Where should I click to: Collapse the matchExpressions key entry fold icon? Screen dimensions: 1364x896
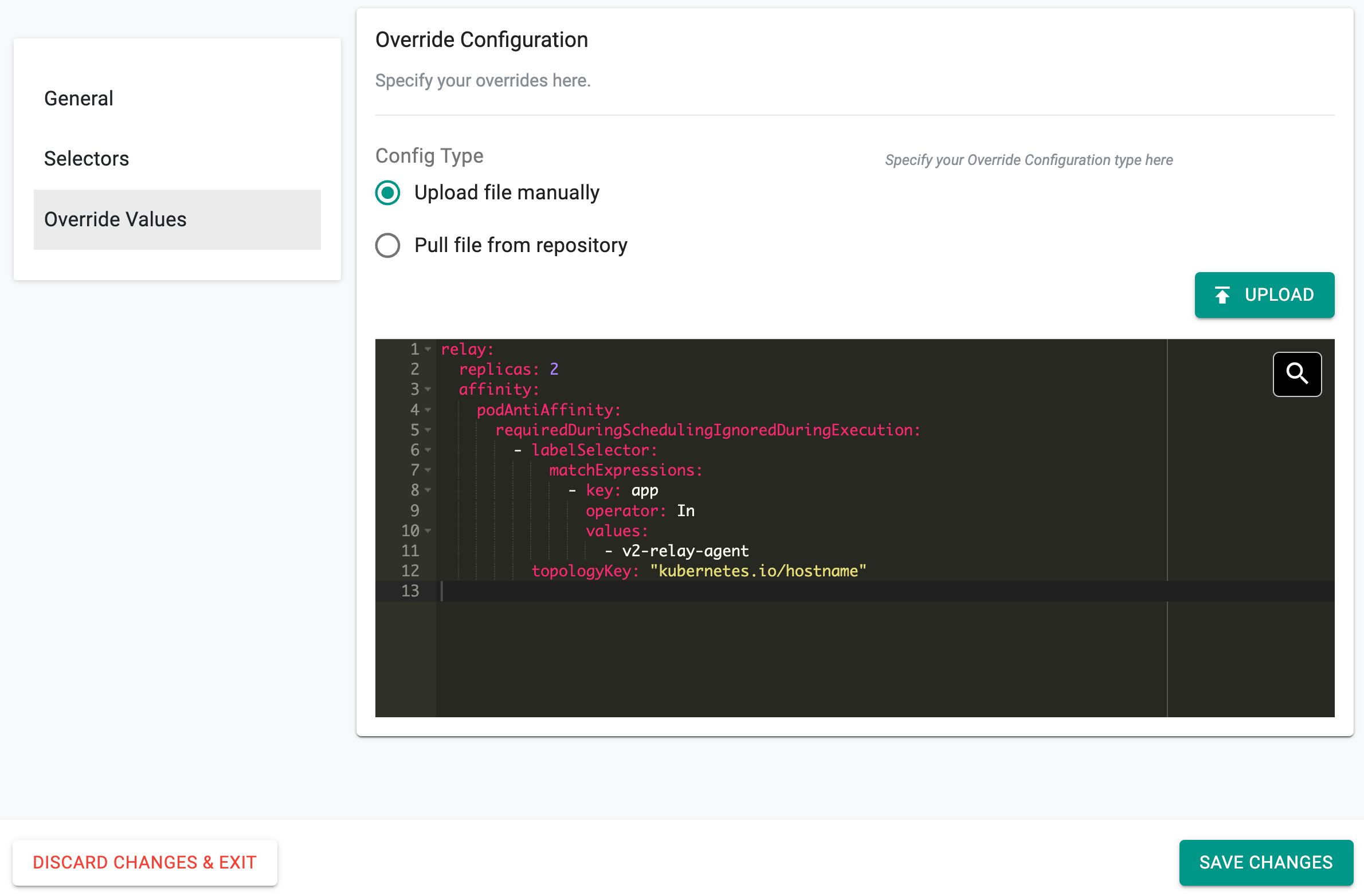point(428,490)
